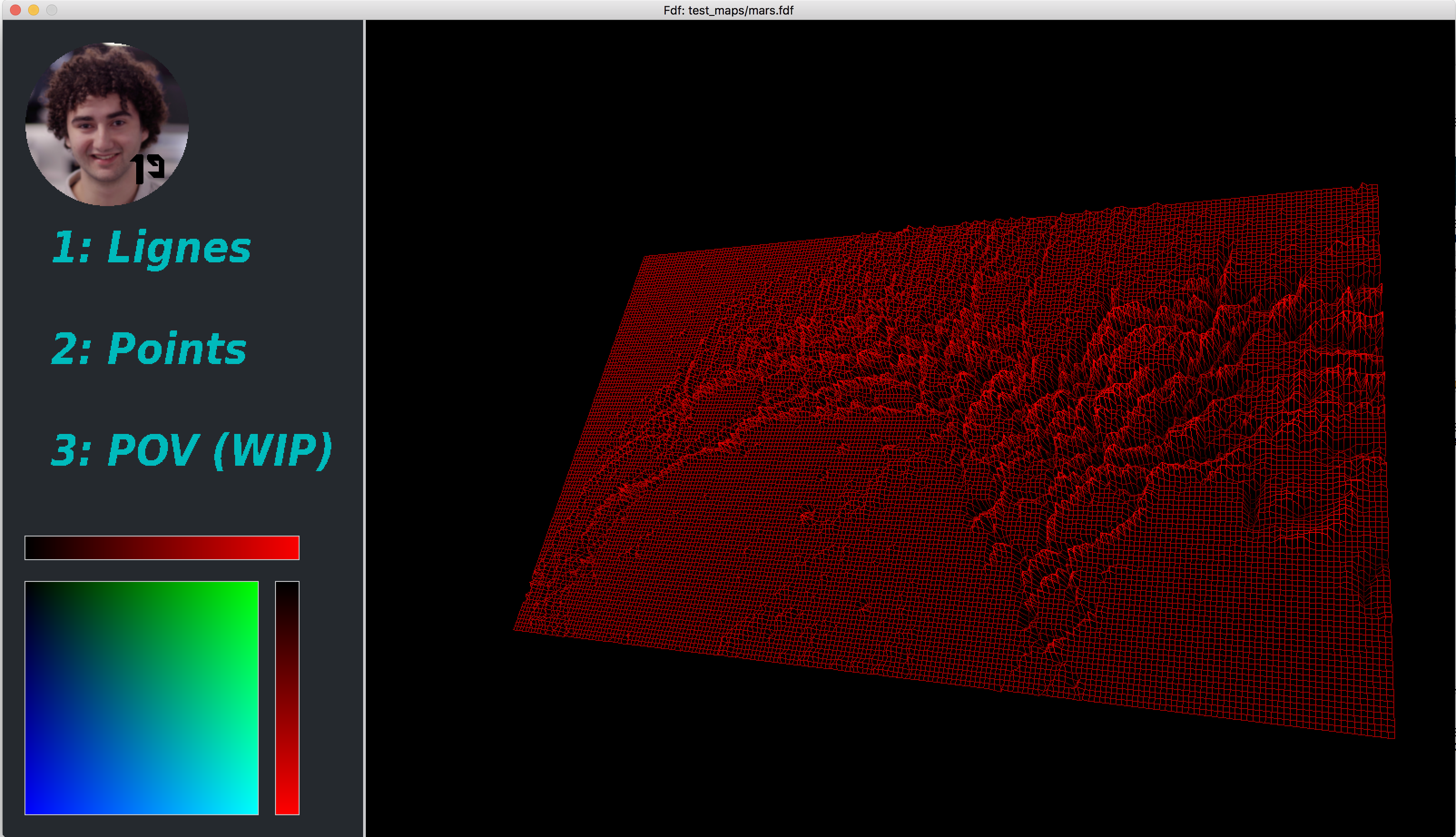The image size is (1456, 837).
Task: Minimize the window using the yellow button
Action: [33, 10]
